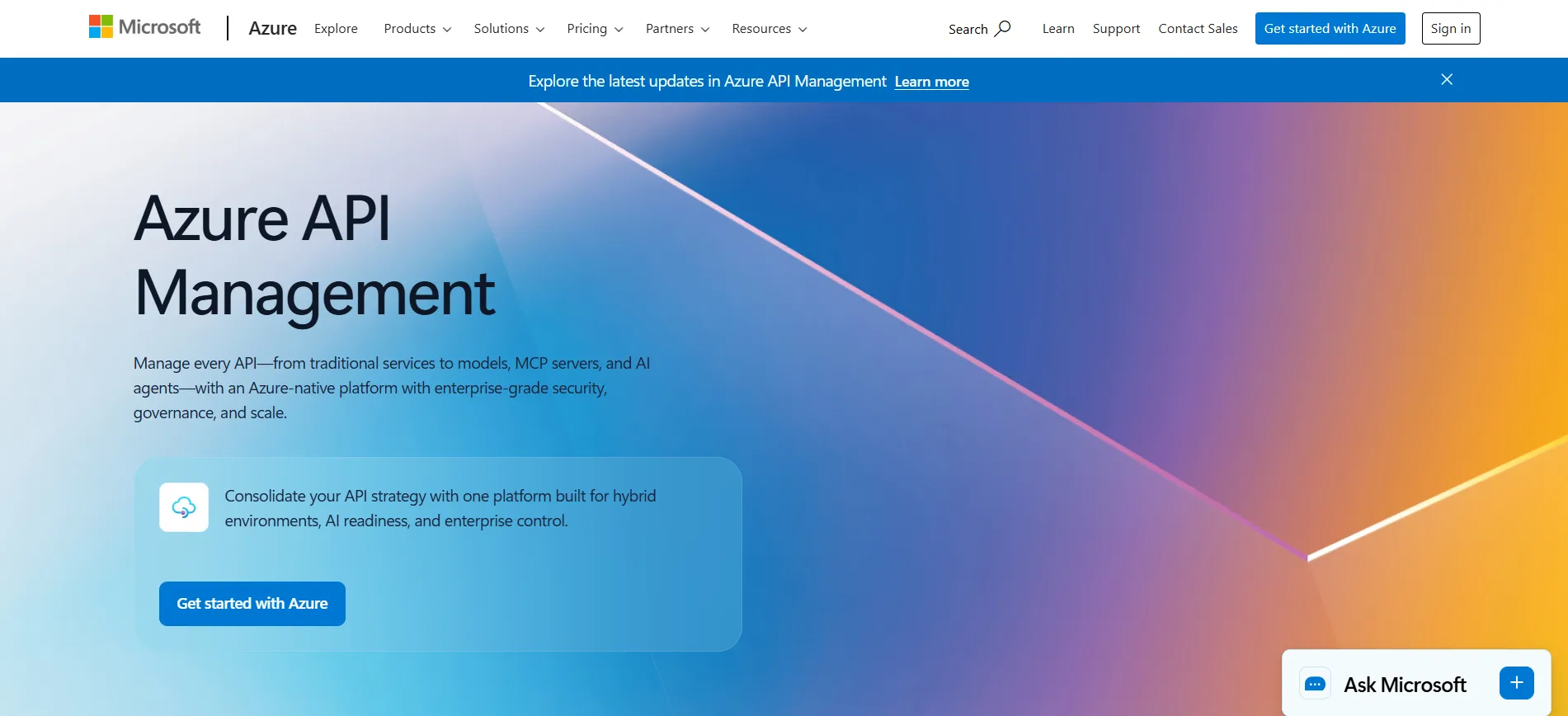Open the Ask Microsoft chat label

pos(1405,685)
